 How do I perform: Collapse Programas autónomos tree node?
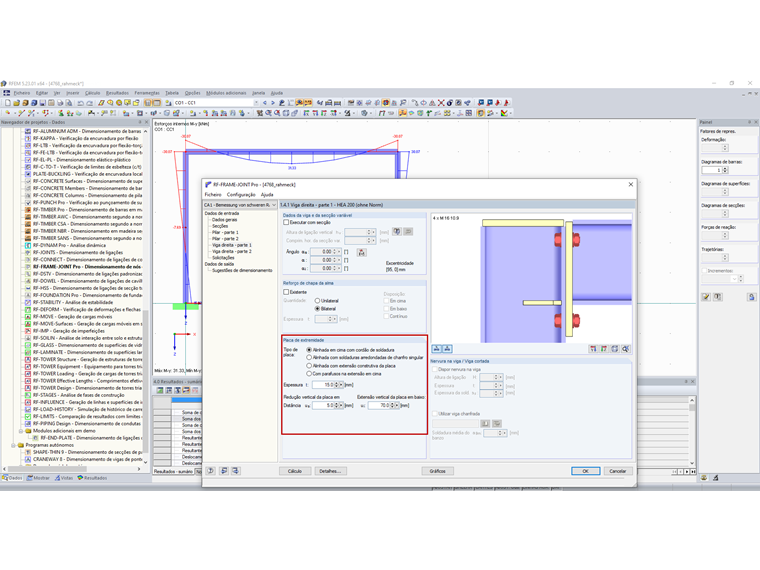point(14,445)
